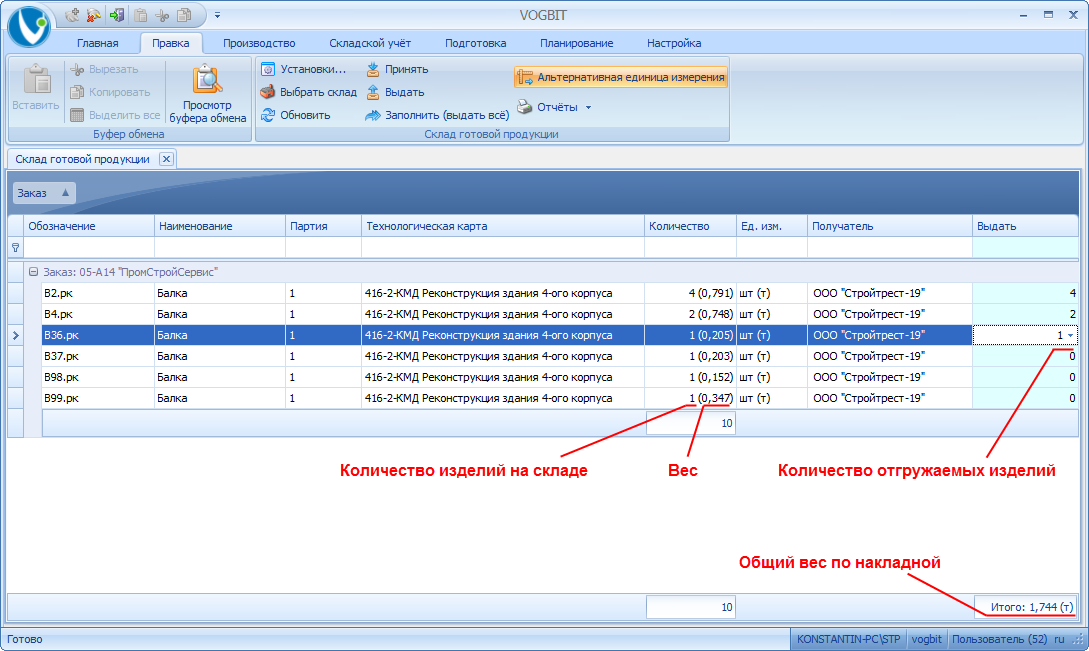
Task: Click the Выдать ribbon button
Action: pyautogui.click(x=395, y=92)
